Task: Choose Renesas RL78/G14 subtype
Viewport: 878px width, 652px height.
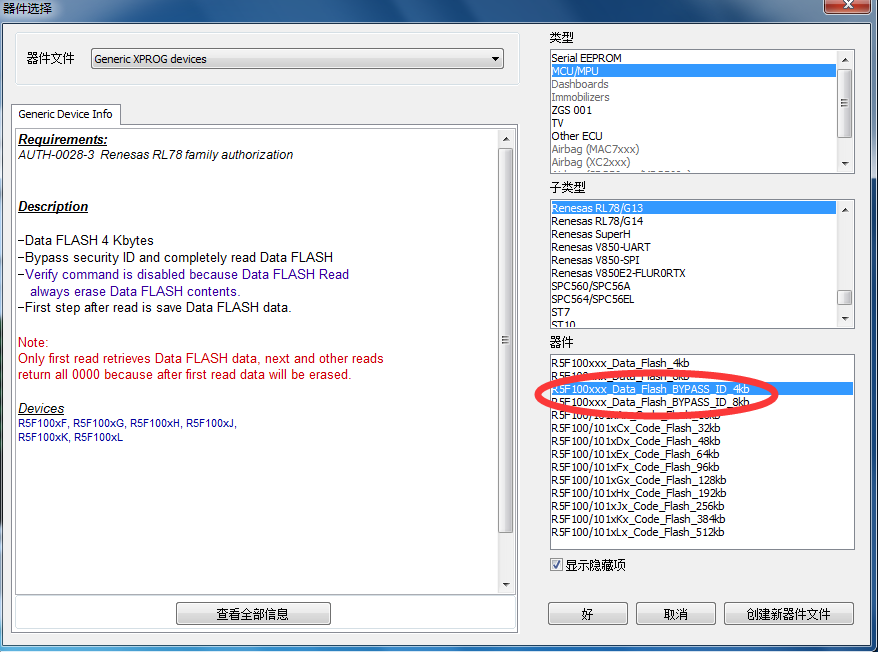Action: pyautogui.click(x=597, y=221)
